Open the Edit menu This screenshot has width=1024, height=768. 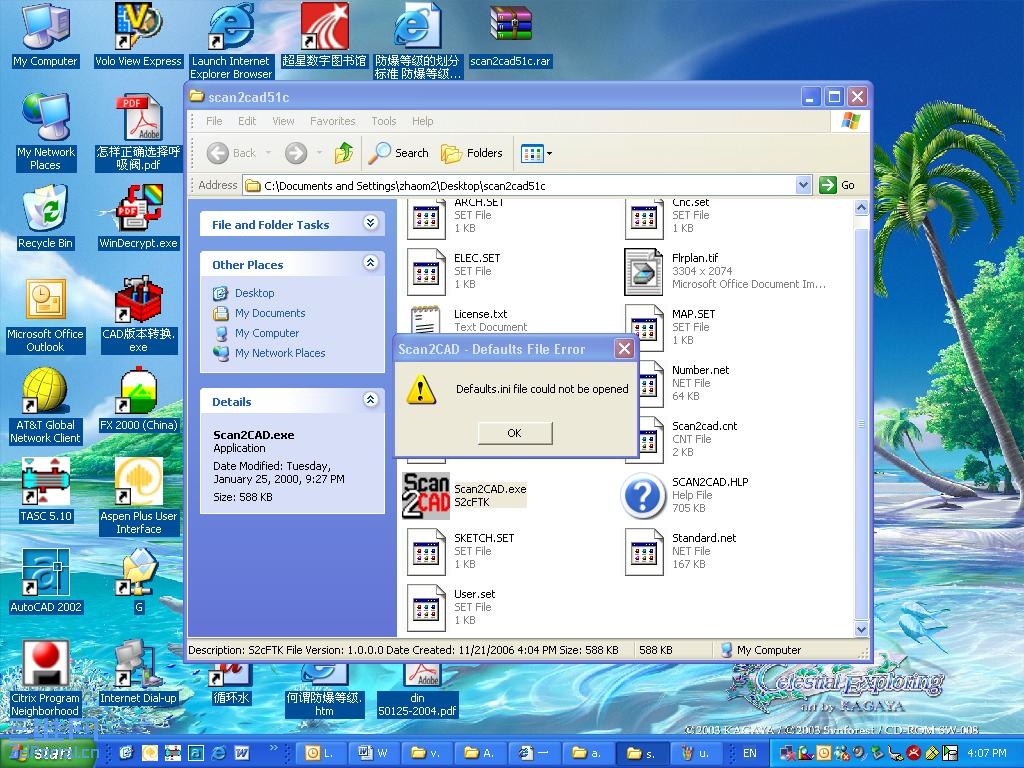247,121
